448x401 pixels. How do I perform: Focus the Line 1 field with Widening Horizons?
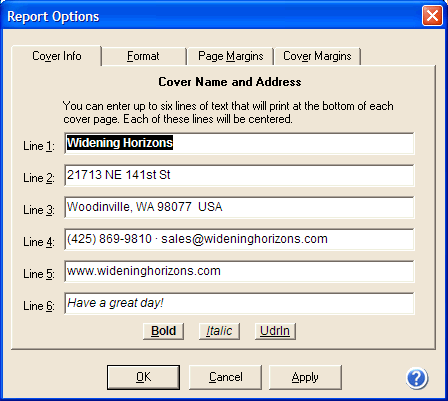click(x=239, y=143)
